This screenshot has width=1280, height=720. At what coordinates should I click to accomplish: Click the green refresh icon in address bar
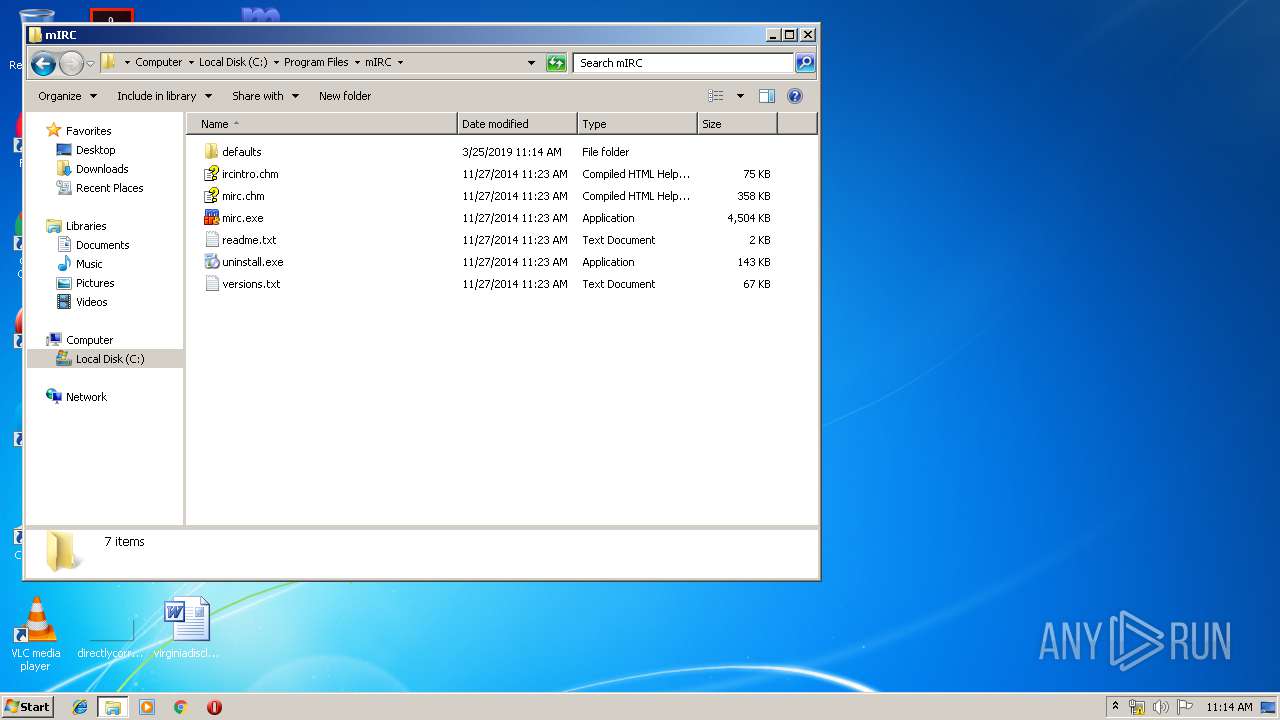coord(556,63)
